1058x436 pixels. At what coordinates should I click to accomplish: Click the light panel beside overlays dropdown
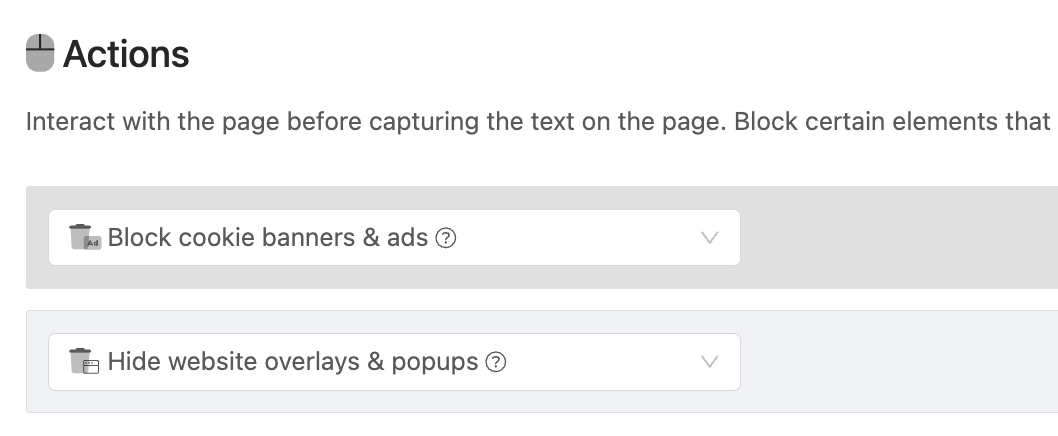897,362
